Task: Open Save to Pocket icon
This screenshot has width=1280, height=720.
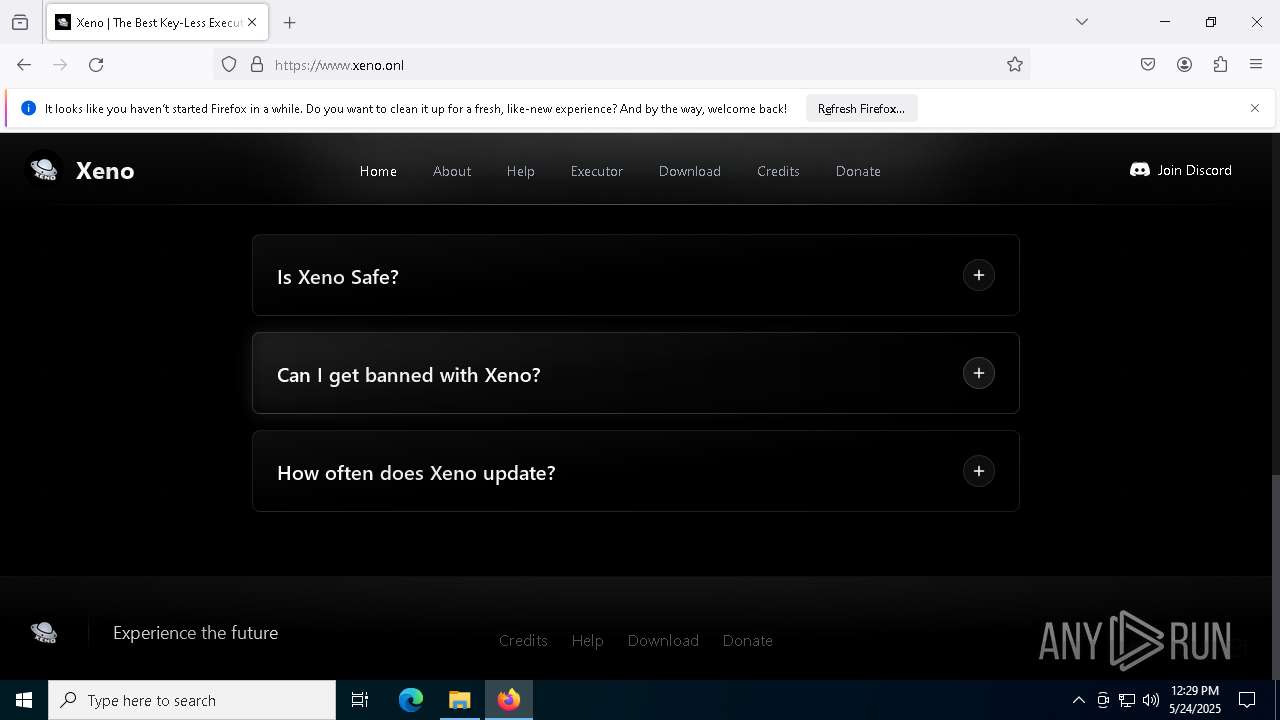Action: point(1148,65)
